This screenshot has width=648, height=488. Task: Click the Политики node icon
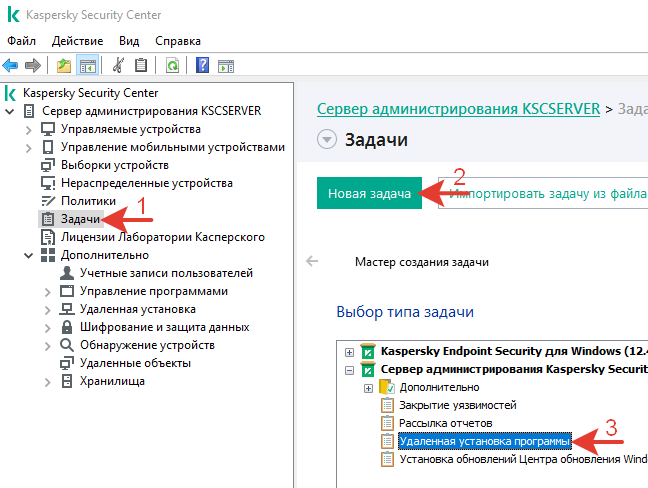(48, 201)
